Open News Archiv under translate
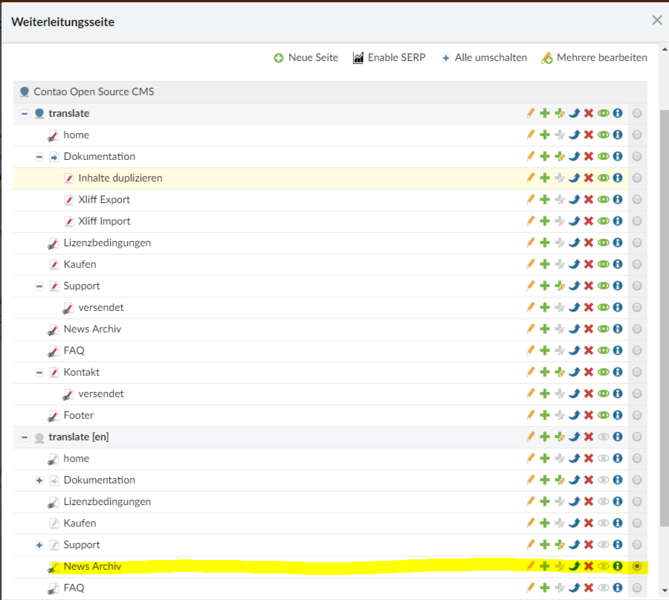The height and width of the screenshot is (600, 669). tap(92, 329)
